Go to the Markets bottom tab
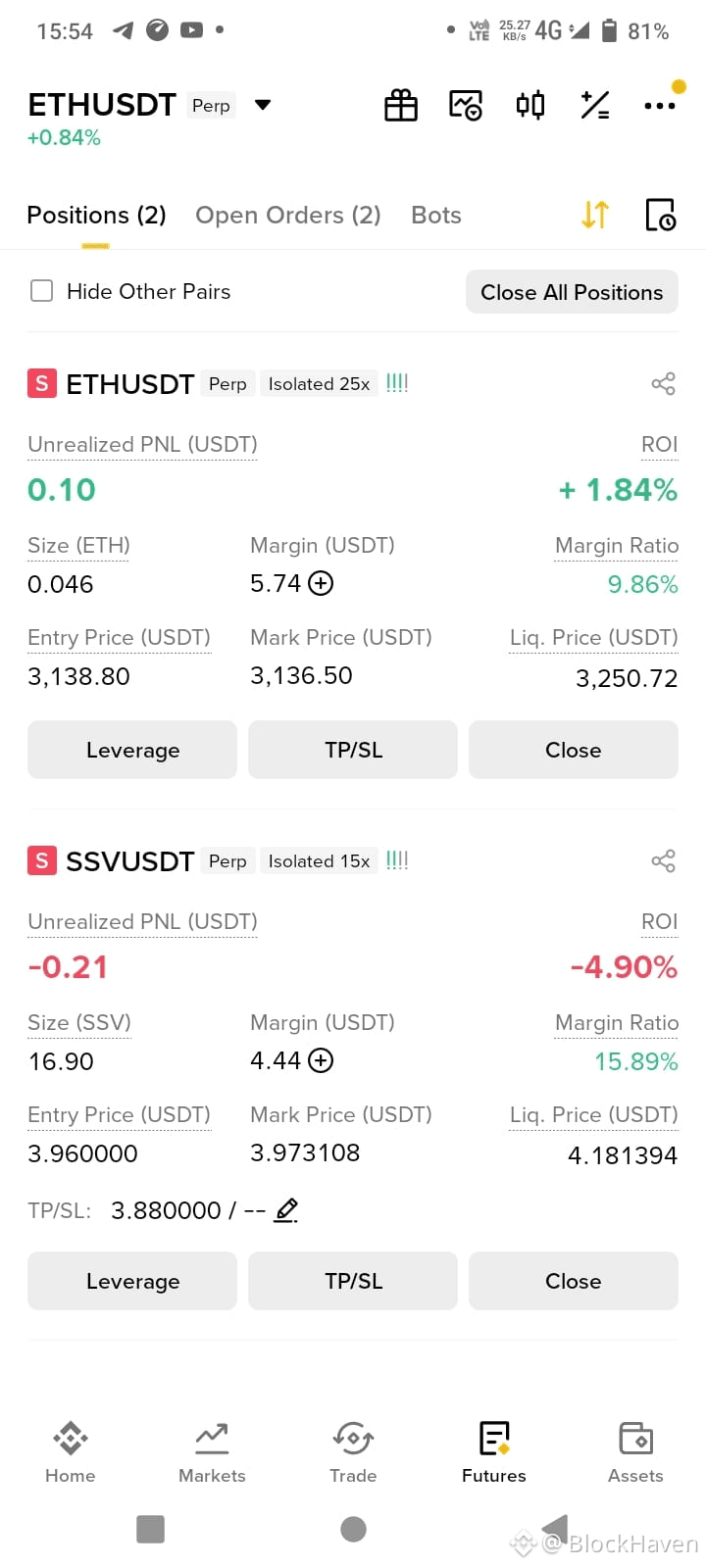The width and height of the screenshot is (706, 1568). [212, 1452]
